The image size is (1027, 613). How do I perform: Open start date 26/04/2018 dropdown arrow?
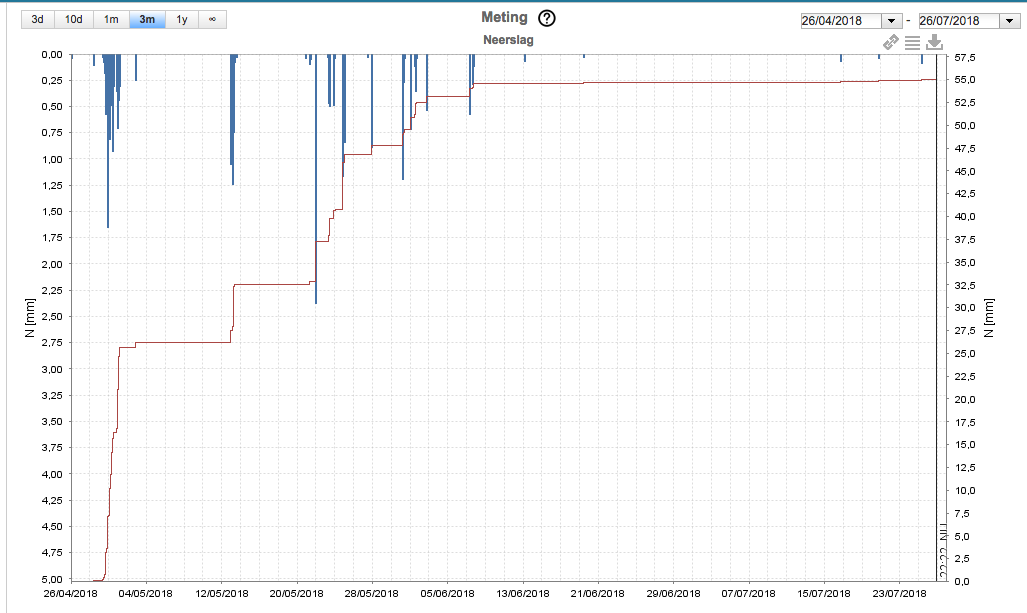[891, 21]
